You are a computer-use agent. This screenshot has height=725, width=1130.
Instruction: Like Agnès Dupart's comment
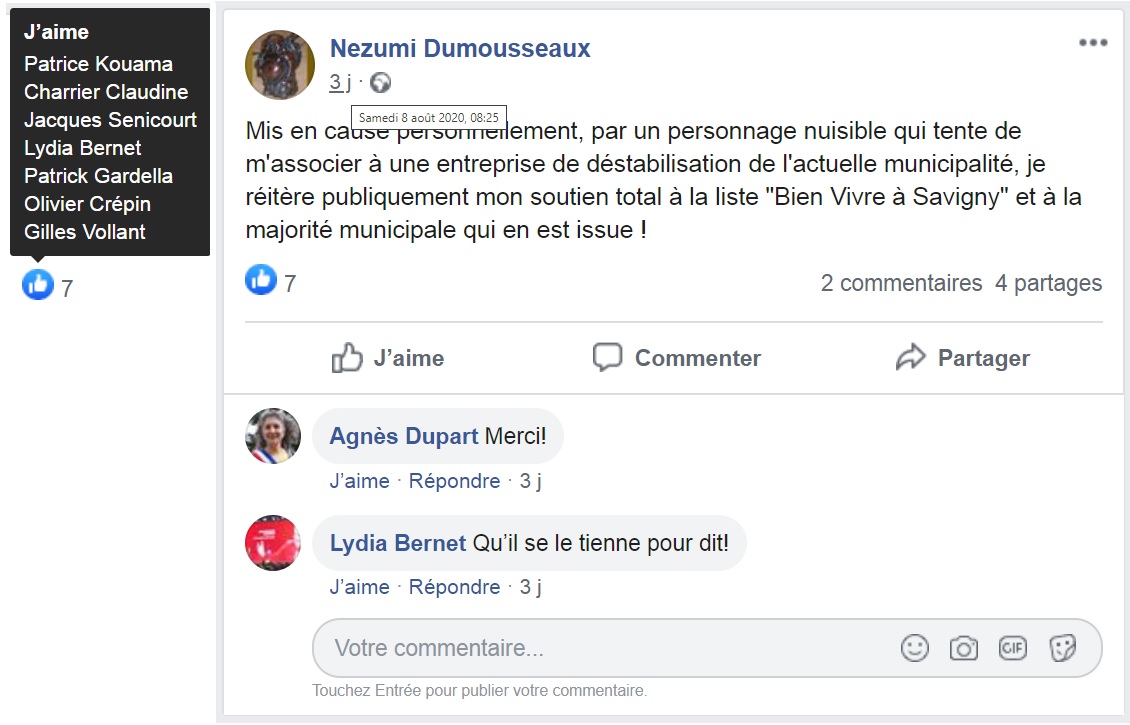point(359,481)
